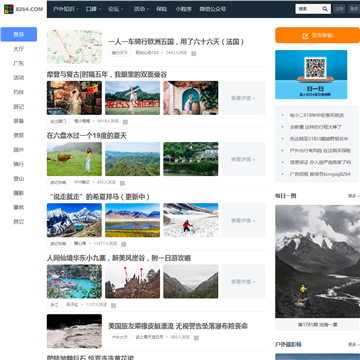Select 广东 sidebar category
Viewport: 360px width, 360px height.
(19, 63)
